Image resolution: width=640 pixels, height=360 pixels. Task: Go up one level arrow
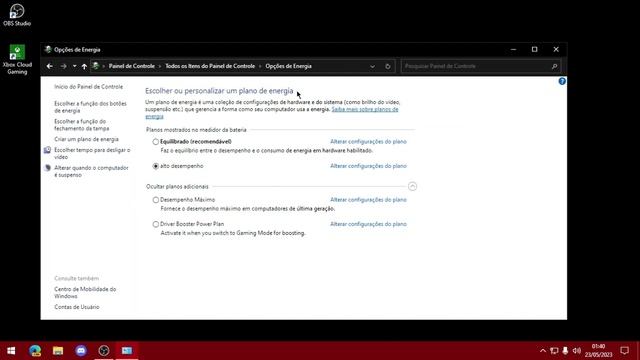[84, 66]
